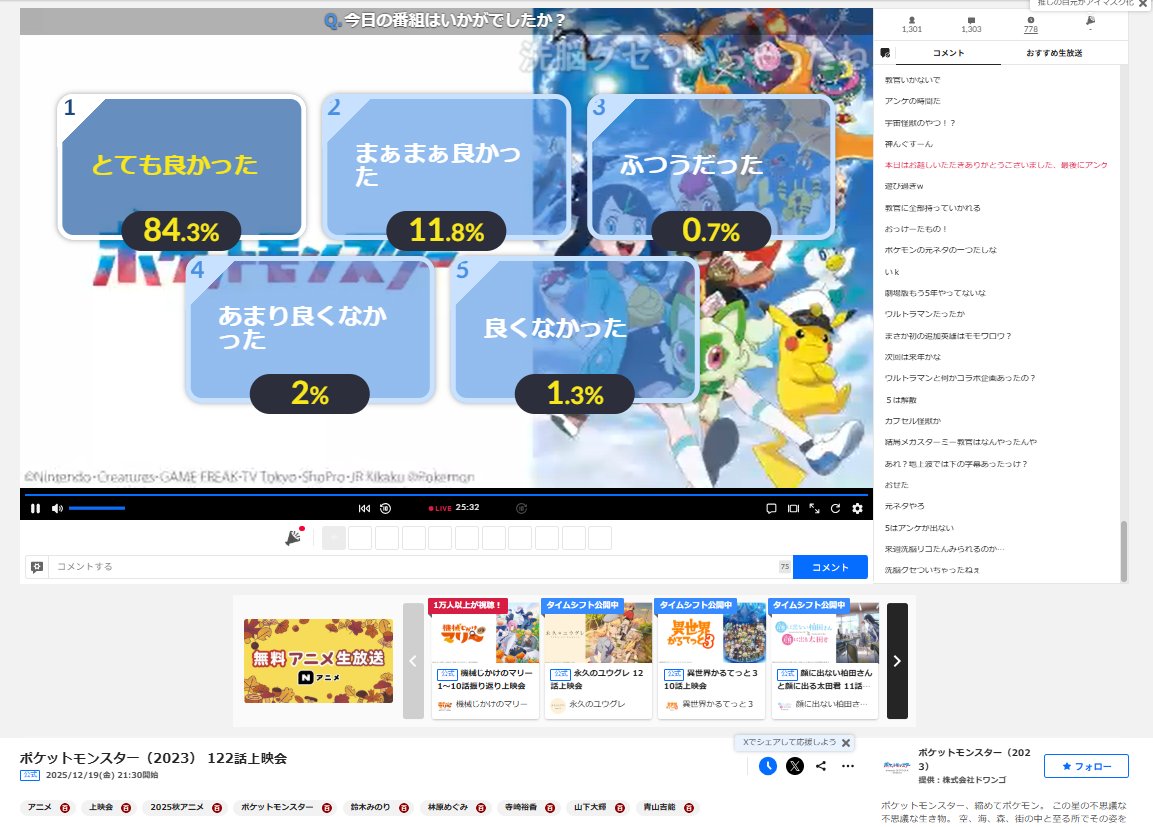Open dictionary icon beside 青山吉能 tag

point(689,808)
